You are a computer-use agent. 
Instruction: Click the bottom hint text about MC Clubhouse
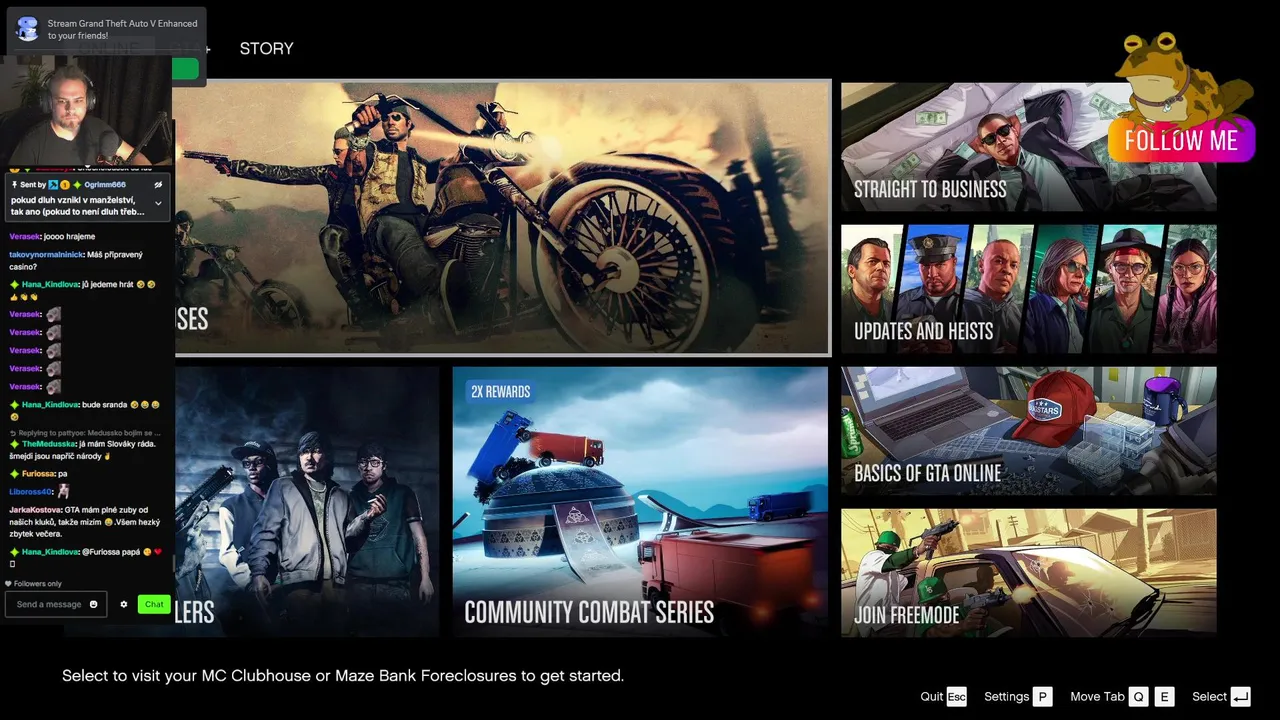point(343,676)
